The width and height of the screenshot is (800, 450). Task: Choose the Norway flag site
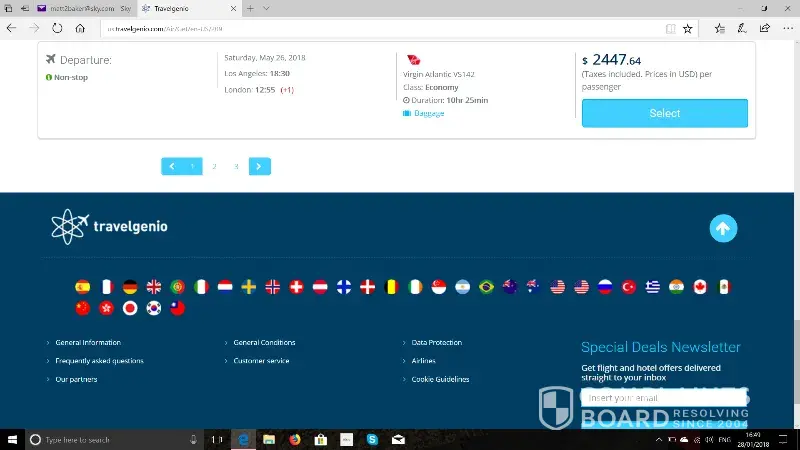click(272, 287)
